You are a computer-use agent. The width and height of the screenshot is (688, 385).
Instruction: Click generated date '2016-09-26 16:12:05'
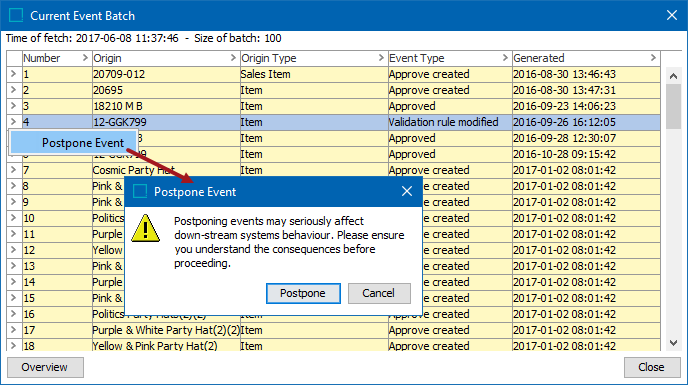[586, 122]
